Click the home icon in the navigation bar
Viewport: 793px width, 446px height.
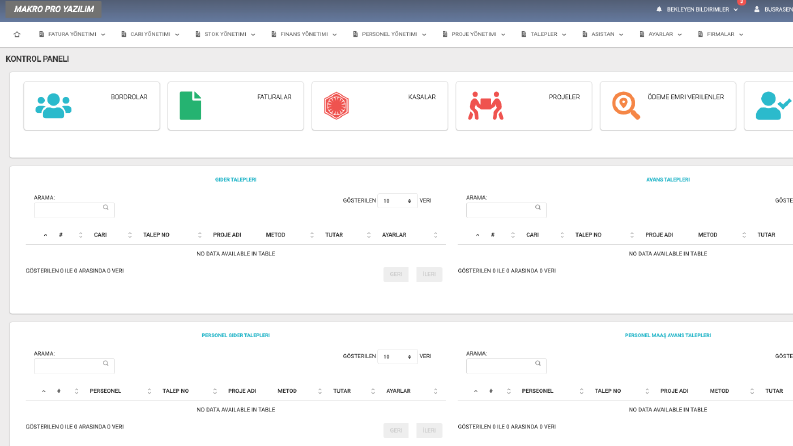[17, 34]
